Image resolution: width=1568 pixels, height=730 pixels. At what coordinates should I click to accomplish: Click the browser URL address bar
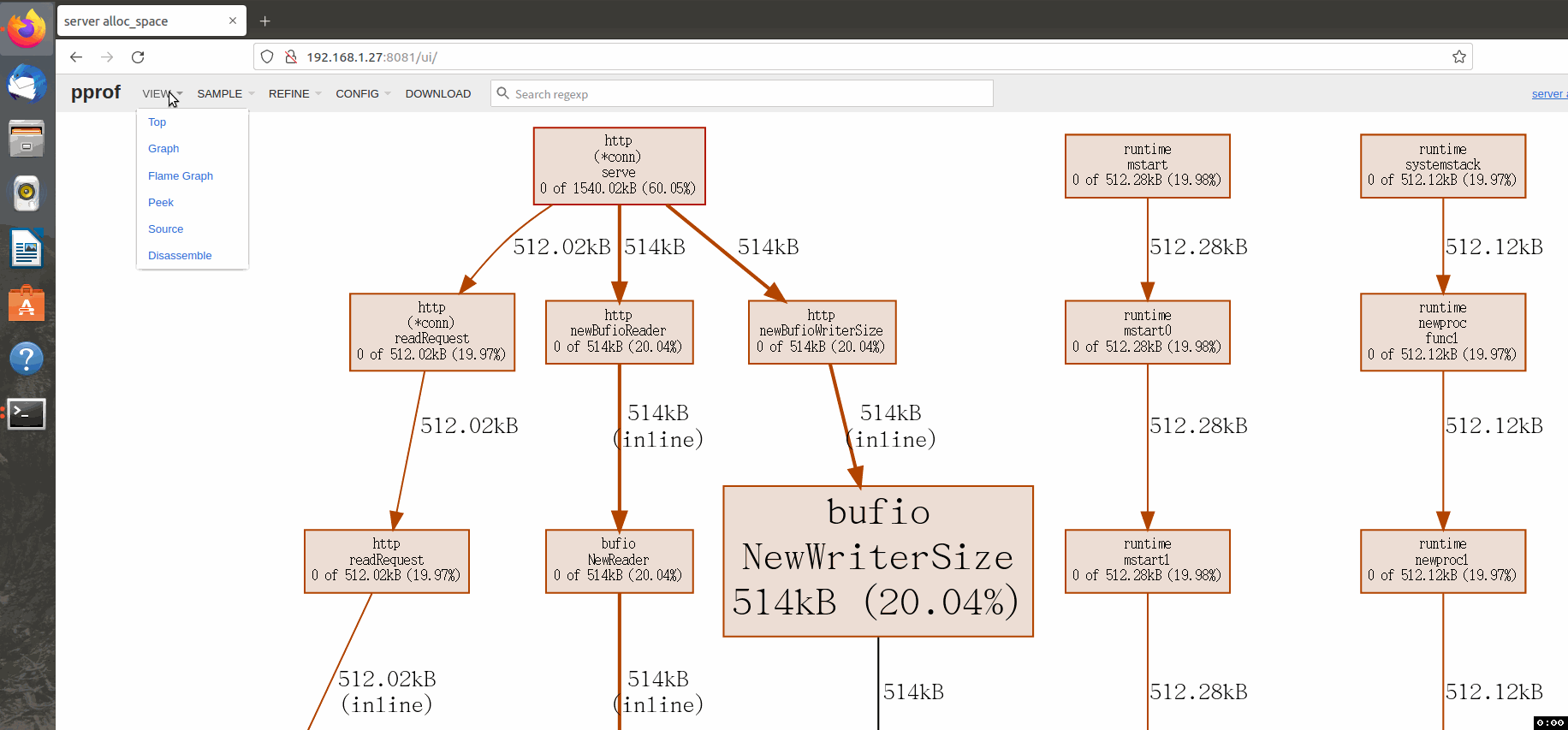[x=863, y=57]
